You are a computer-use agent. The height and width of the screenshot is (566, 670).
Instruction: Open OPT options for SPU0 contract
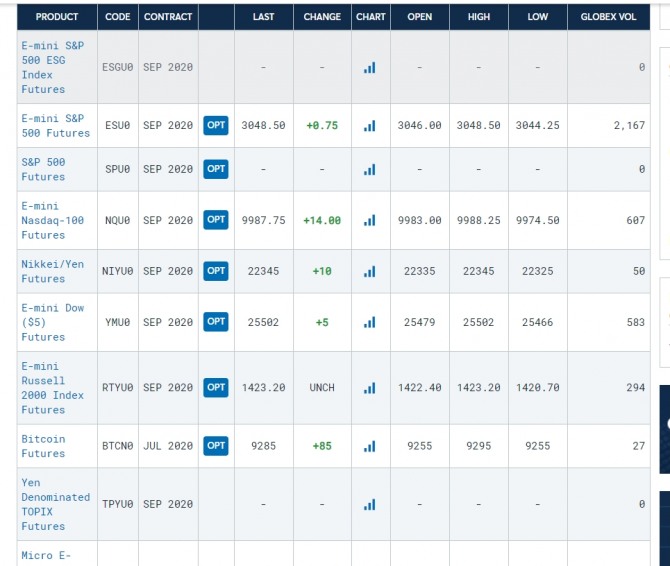(216, 169)
